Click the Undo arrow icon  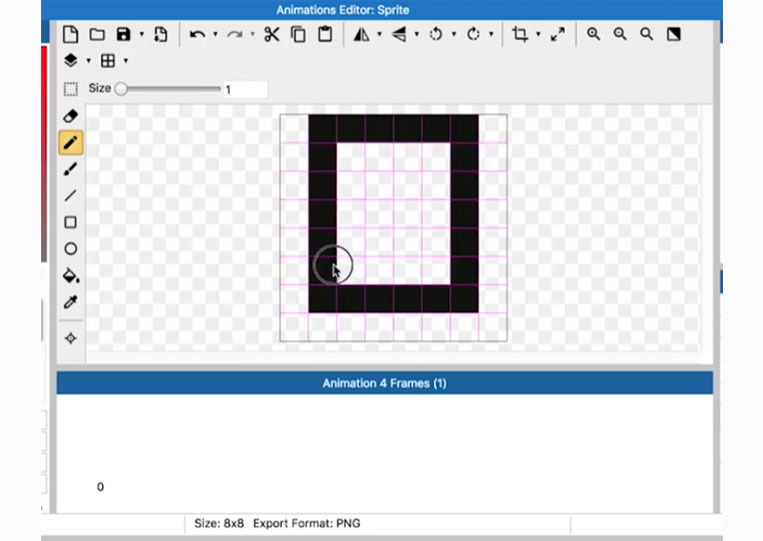[x=197, y=34]
